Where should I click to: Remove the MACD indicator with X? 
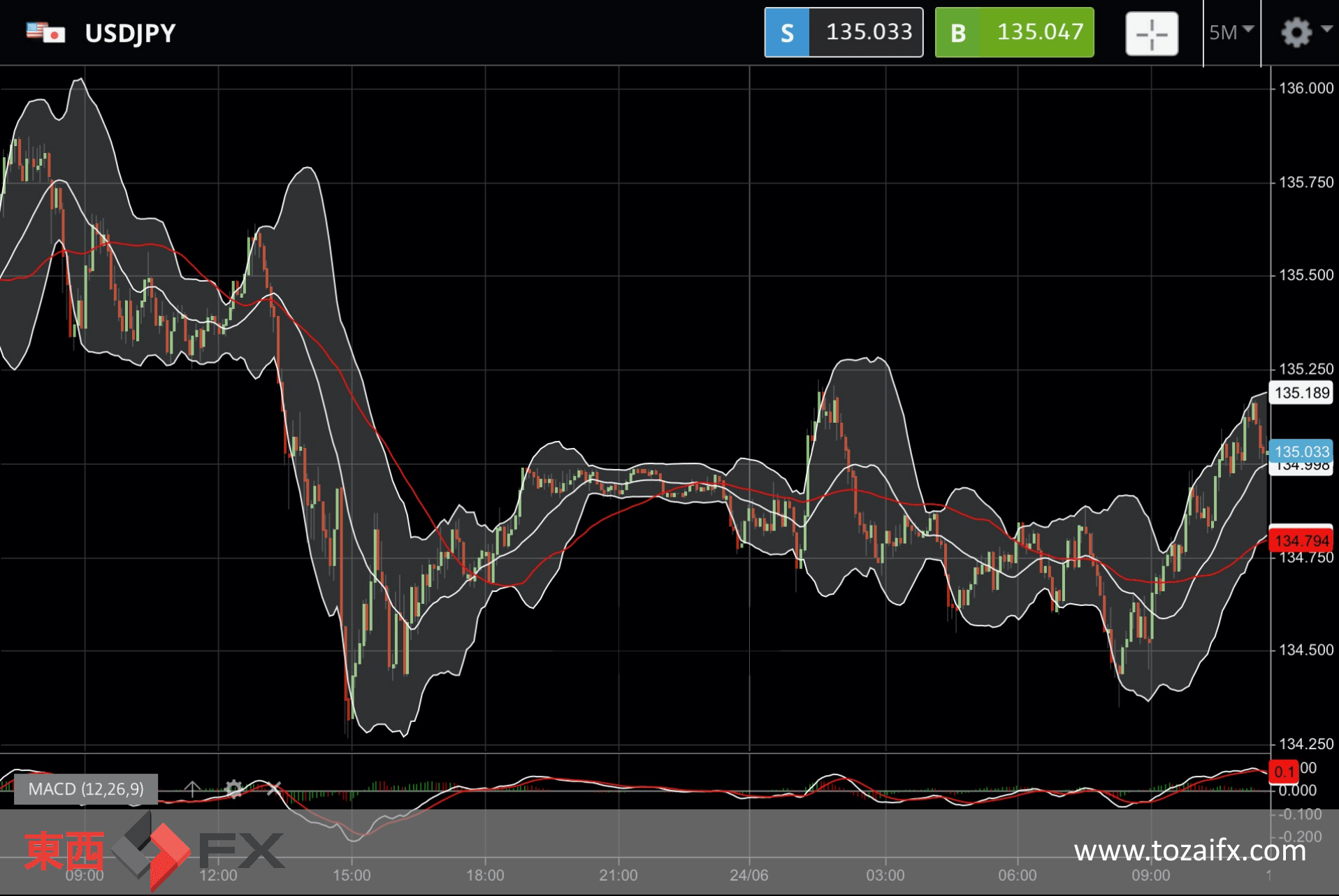273,789
